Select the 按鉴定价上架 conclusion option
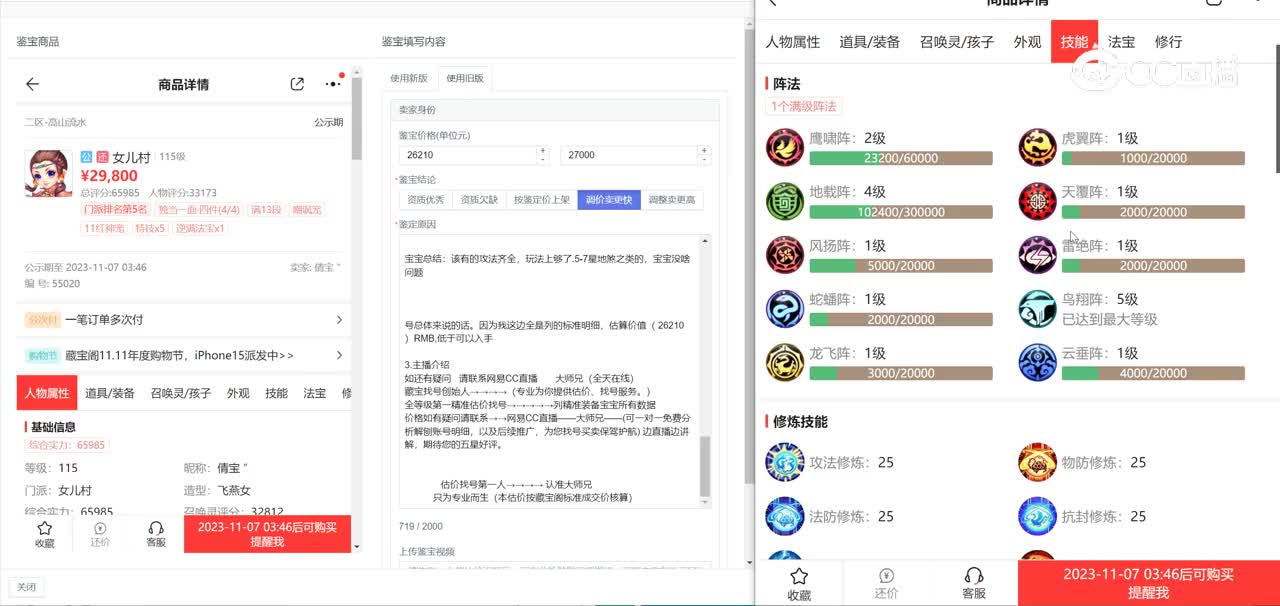The width and height of the screenshot is (1280, 606). [x=541, y=200]
